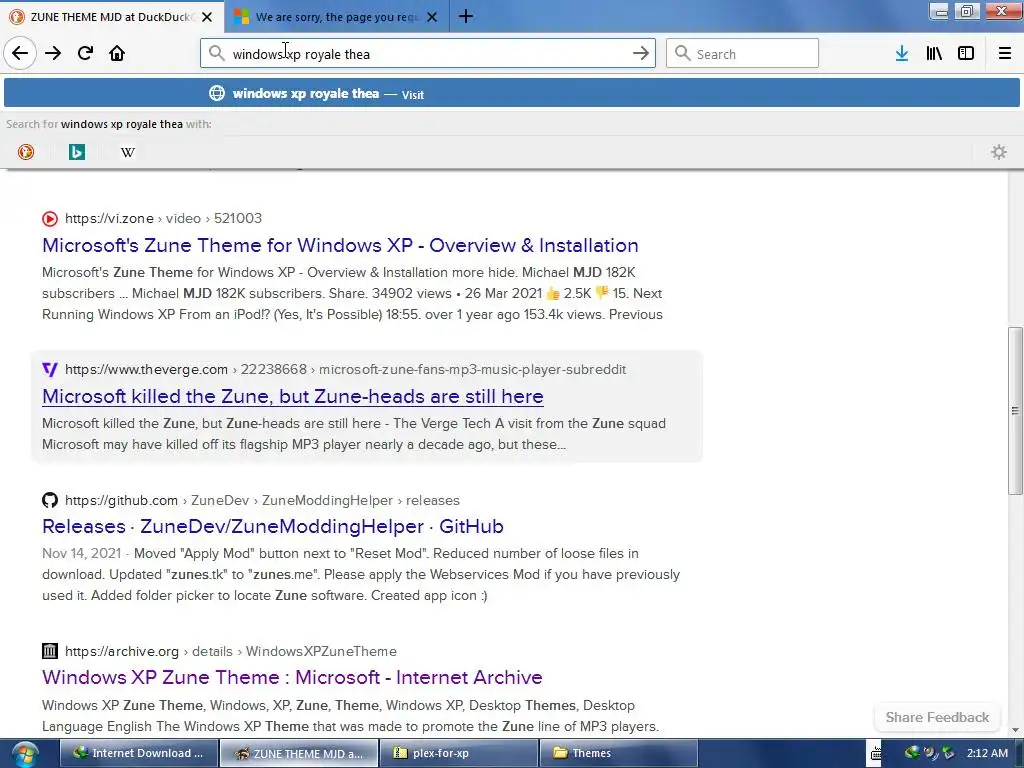Search with DuckDuckGo engine icon

pos(26,152)
